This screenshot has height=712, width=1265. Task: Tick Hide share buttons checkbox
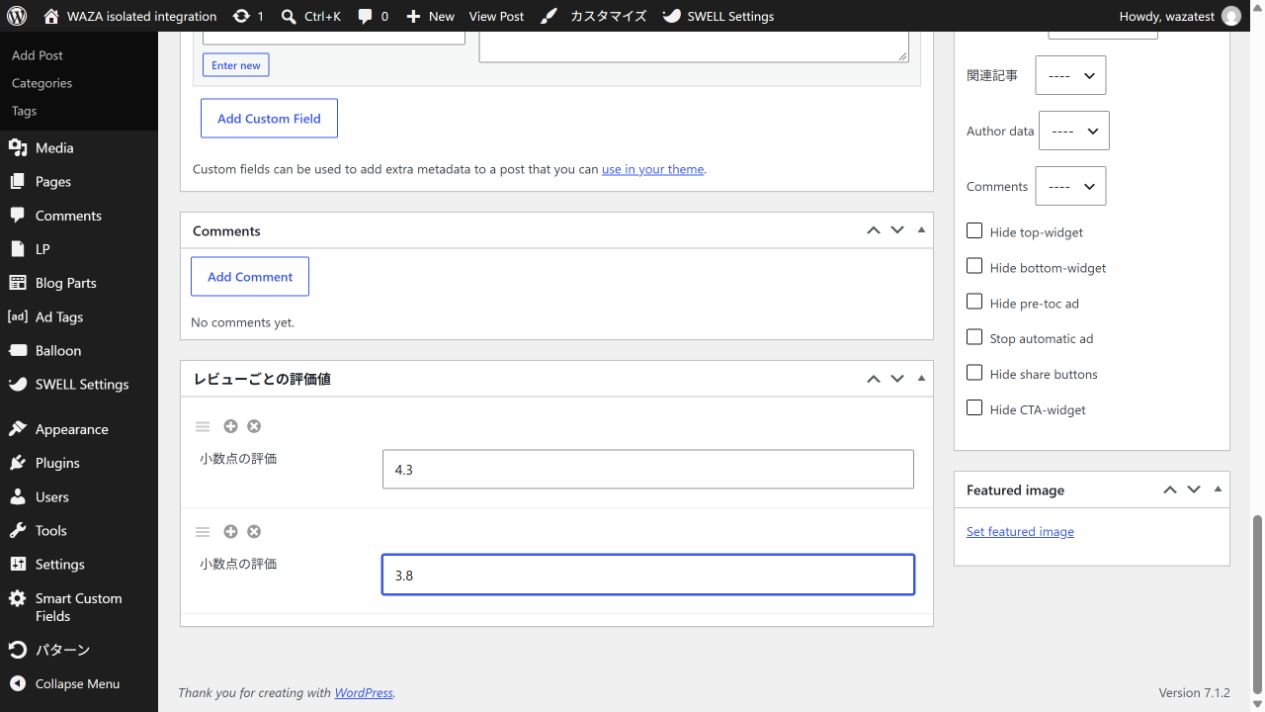[974, 373]
